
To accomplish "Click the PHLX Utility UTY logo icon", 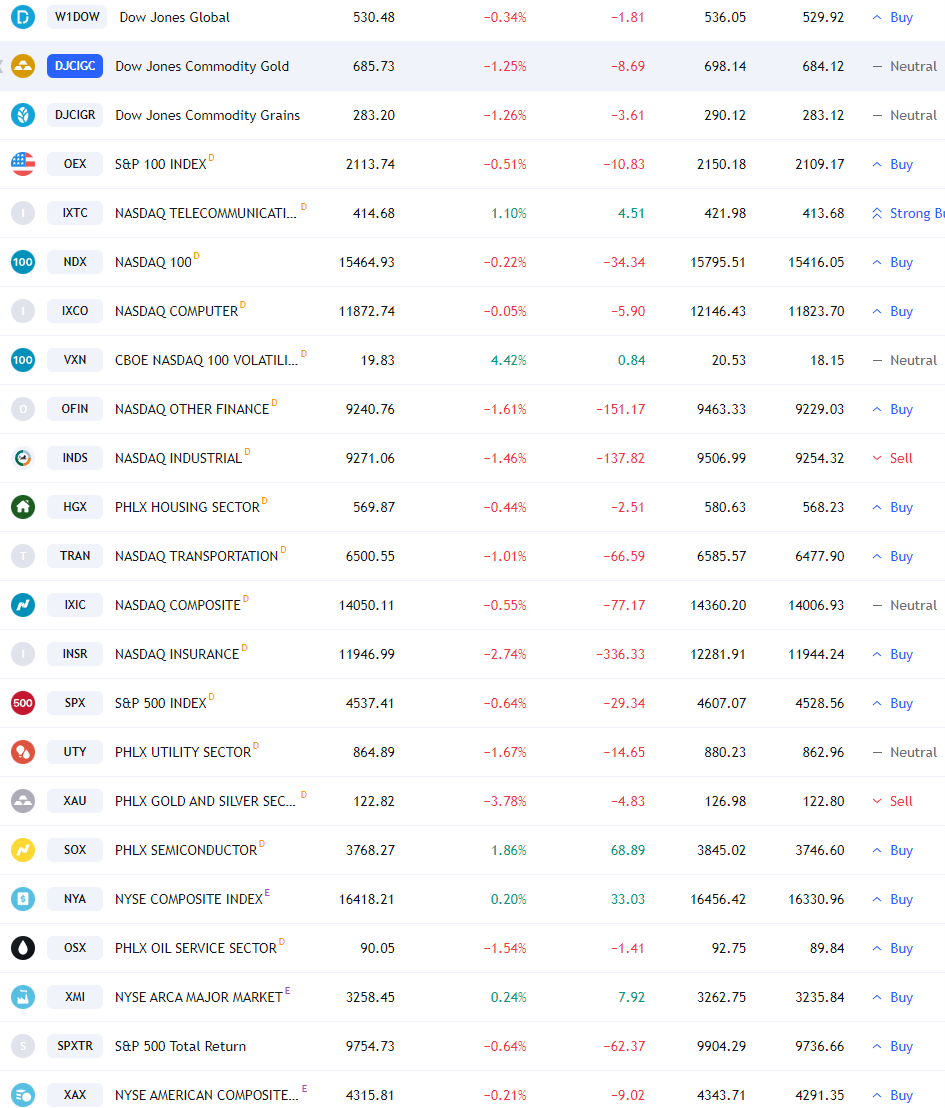I will click(x=23, y=752).
